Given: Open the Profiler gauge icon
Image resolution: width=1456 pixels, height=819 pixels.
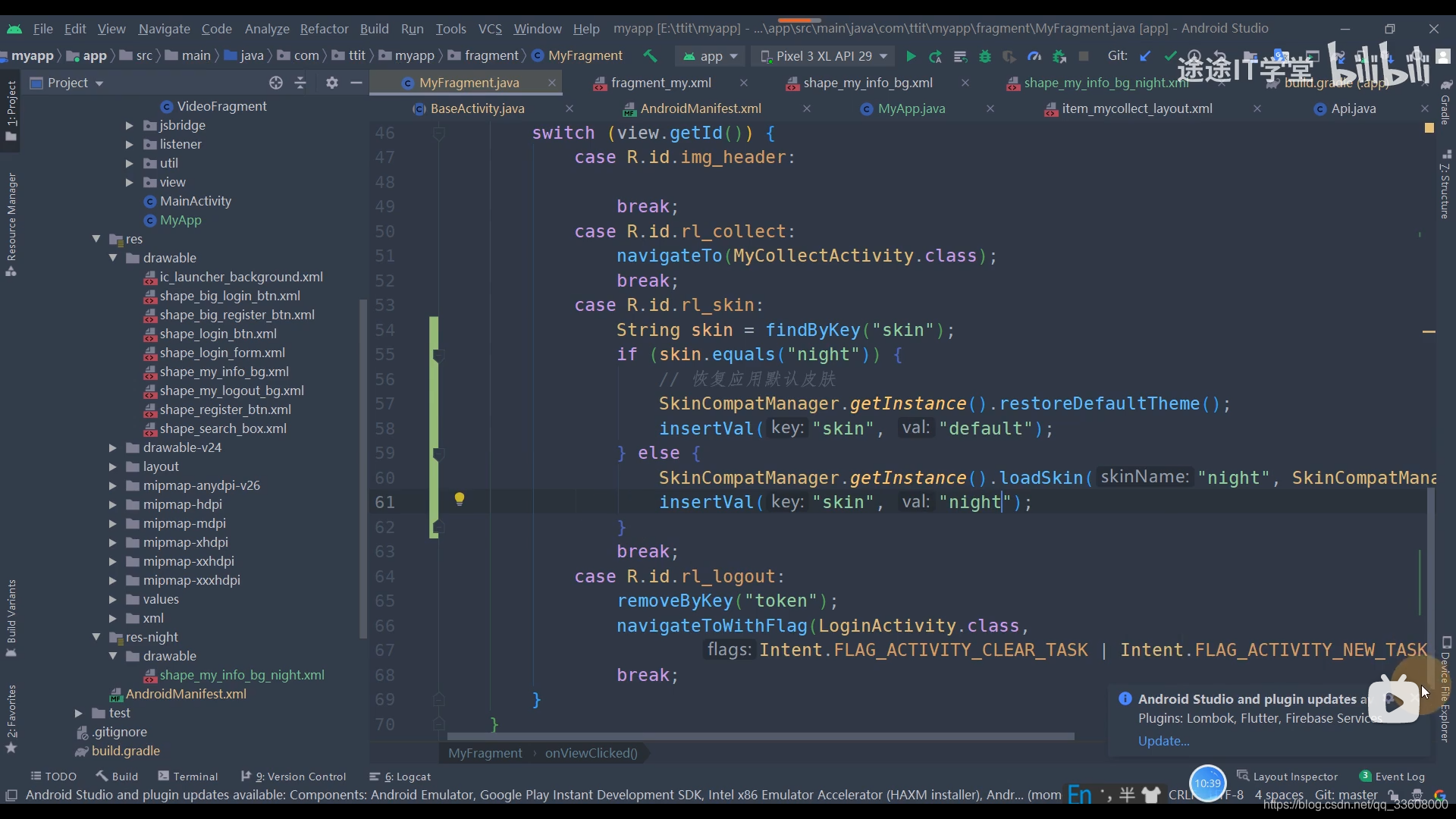Looking at the screenshot, I should point(1034,56).
